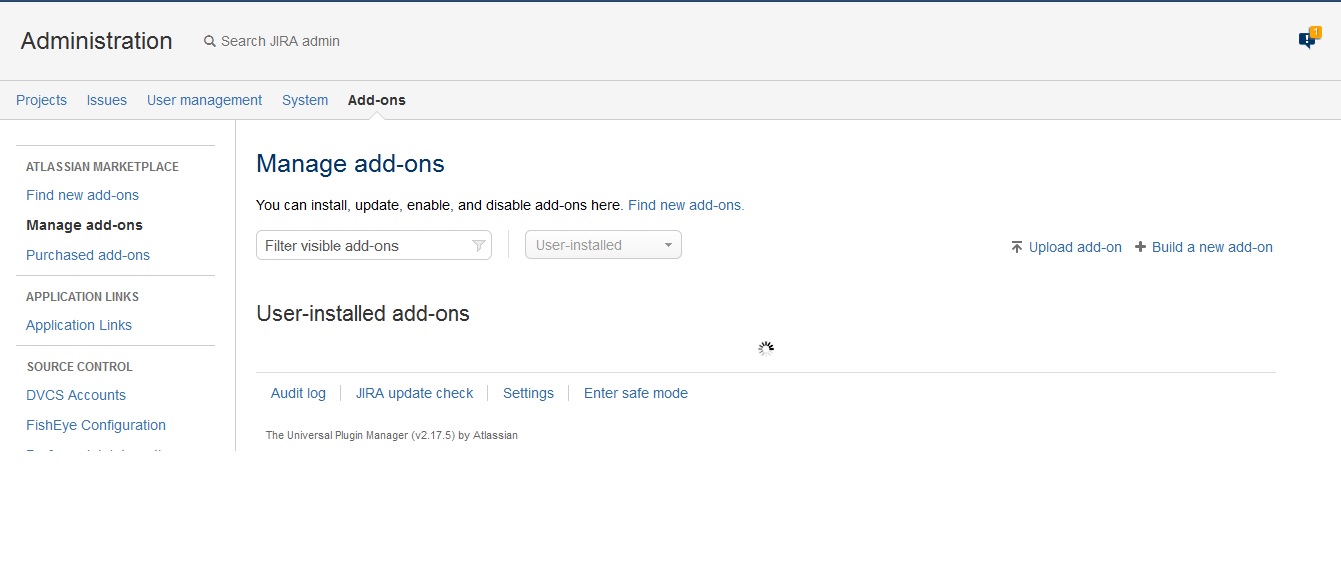Click the filter funnel icon
The image size is (1341, 568).
(478, 246)
